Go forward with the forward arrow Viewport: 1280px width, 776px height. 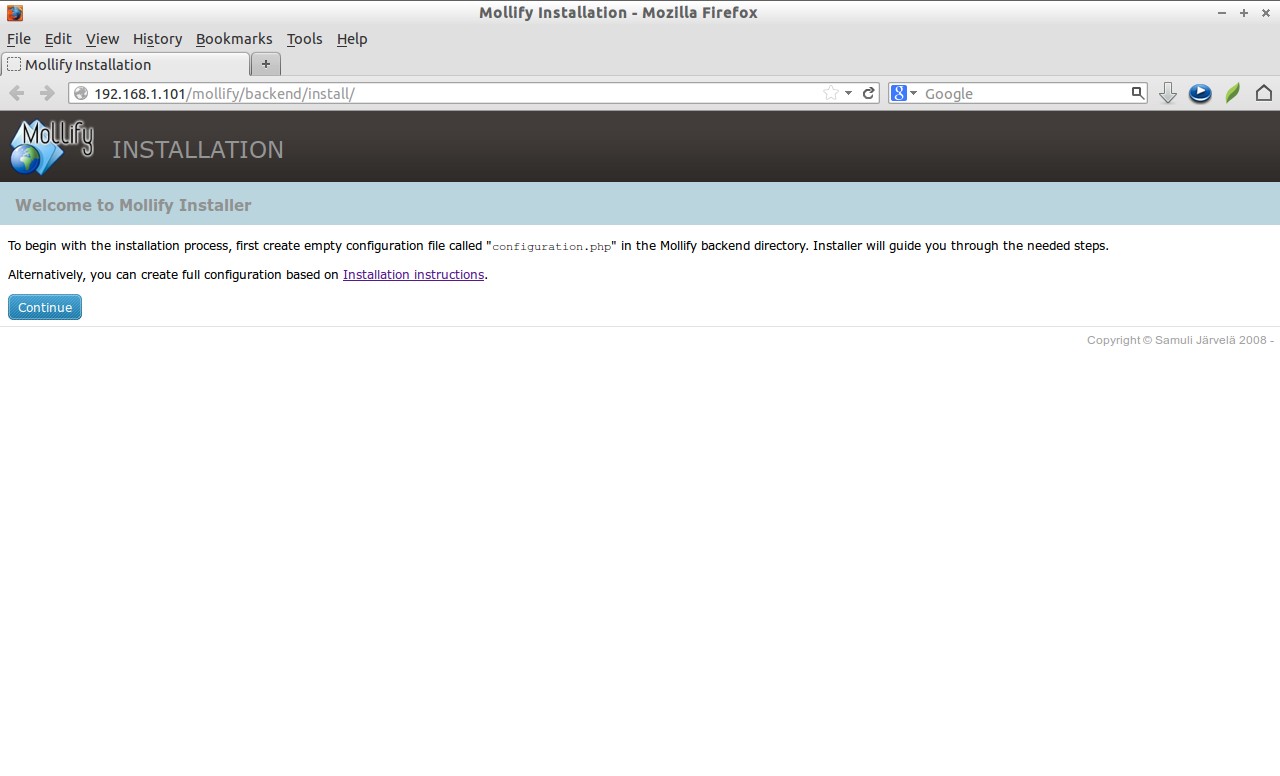[x=47, y=93]
